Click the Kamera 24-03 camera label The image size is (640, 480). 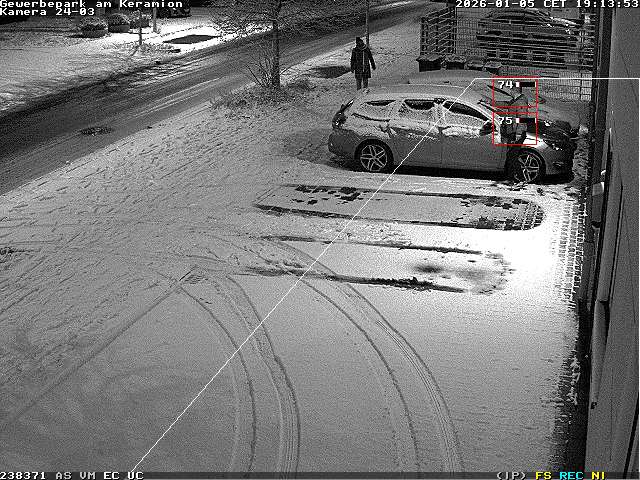tap(47, 12)
